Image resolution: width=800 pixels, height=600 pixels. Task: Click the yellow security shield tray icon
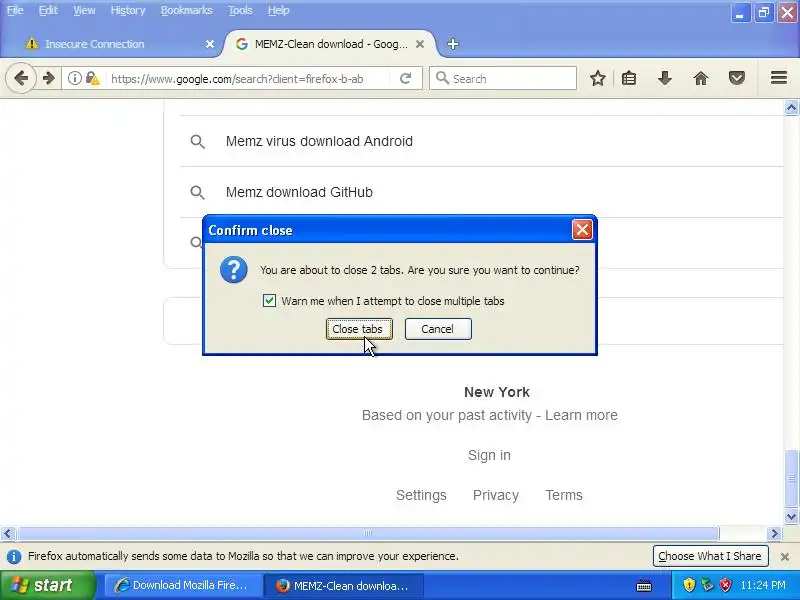689,585
